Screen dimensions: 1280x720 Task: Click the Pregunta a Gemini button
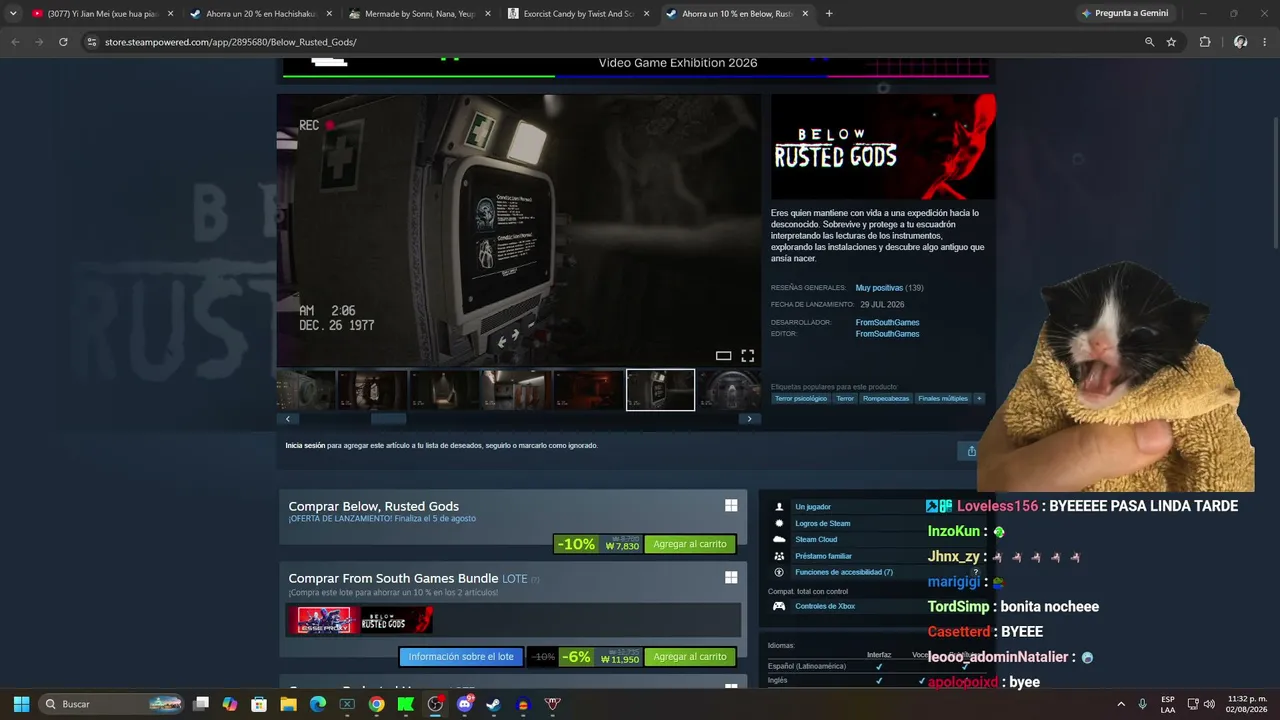coord(1125,14)
